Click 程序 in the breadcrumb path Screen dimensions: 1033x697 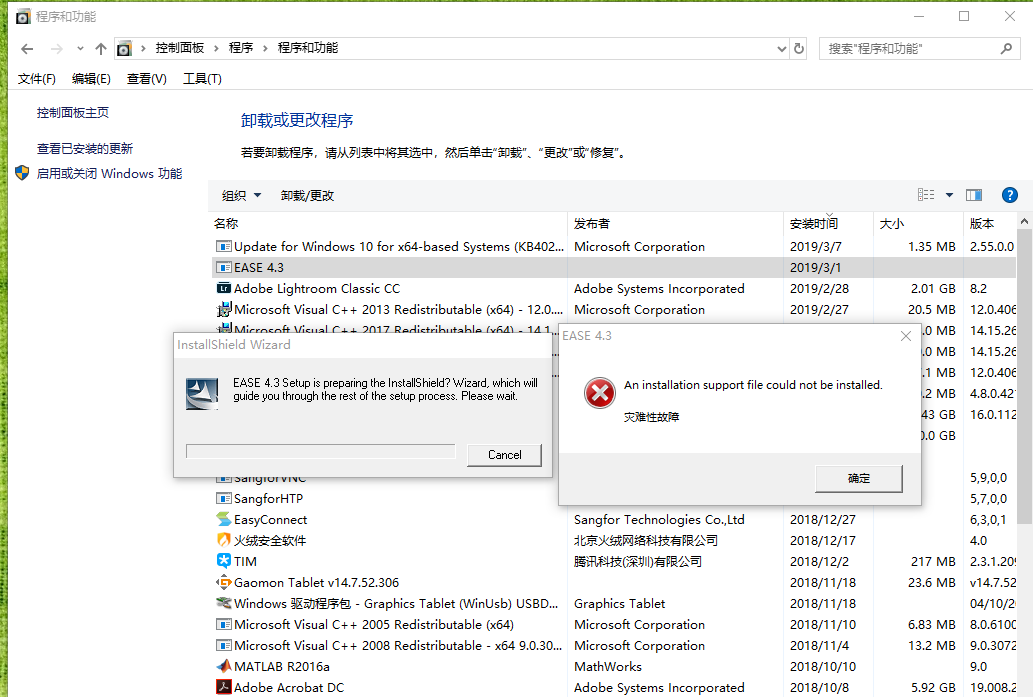pyautogui.click(x=241, y=48)
